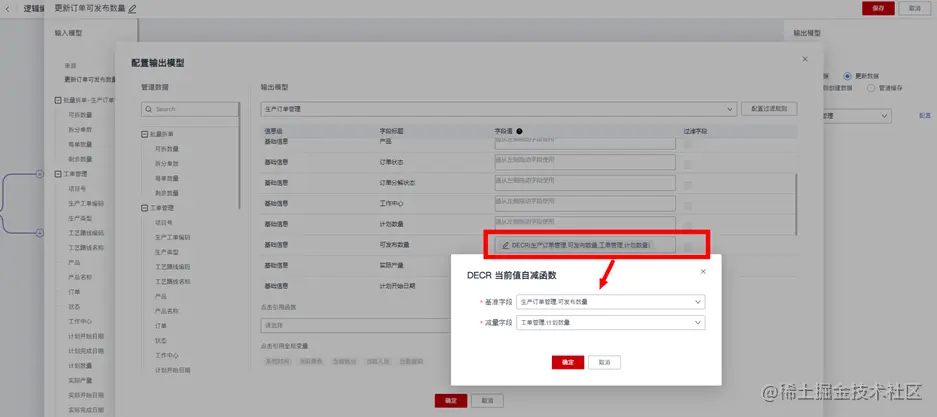Collapse 批量拆单 node in 管道数据 tree
This screenshot has height=417, width=937.
(144, 134)
